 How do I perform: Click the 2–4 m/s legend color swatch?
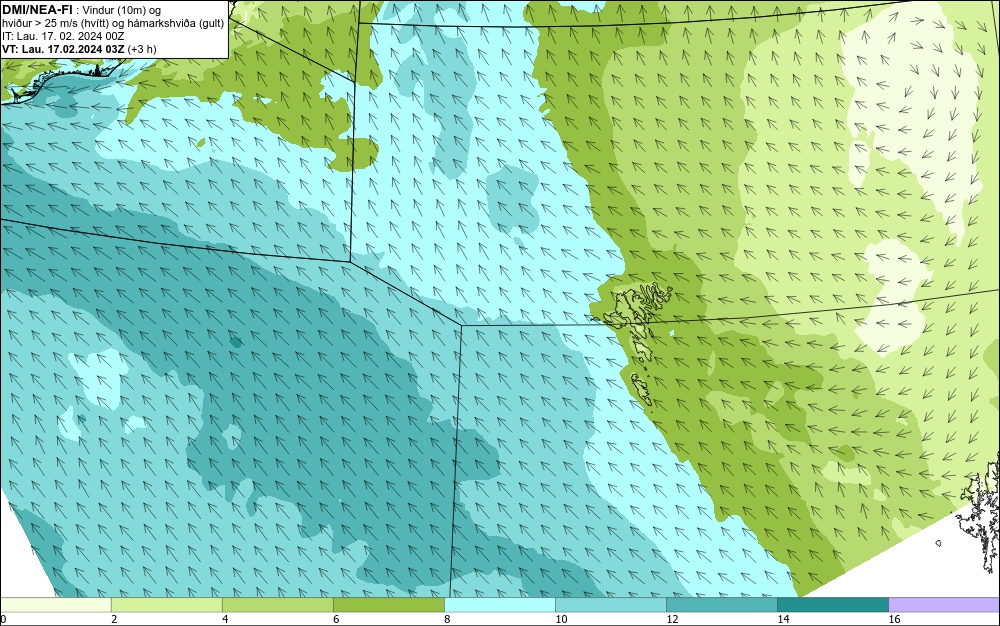[166, 604]
